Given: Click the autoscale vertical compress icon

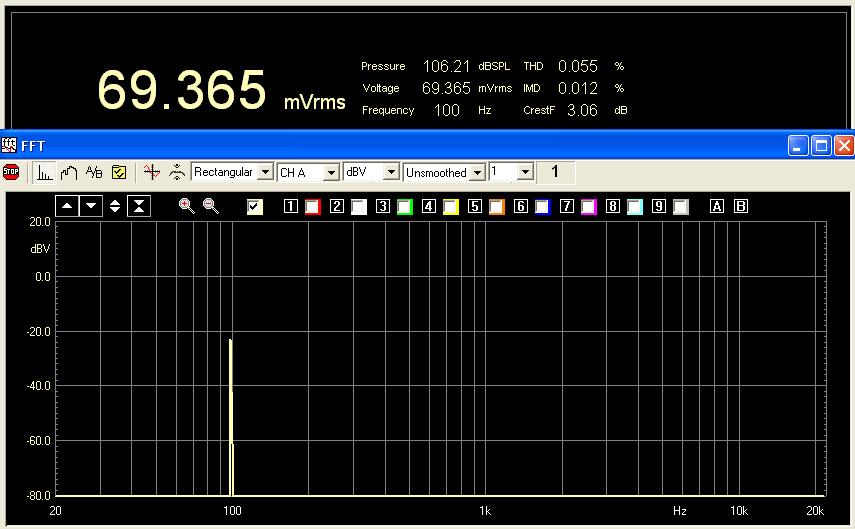Looking at the screenshot, I should pos(139,206).
